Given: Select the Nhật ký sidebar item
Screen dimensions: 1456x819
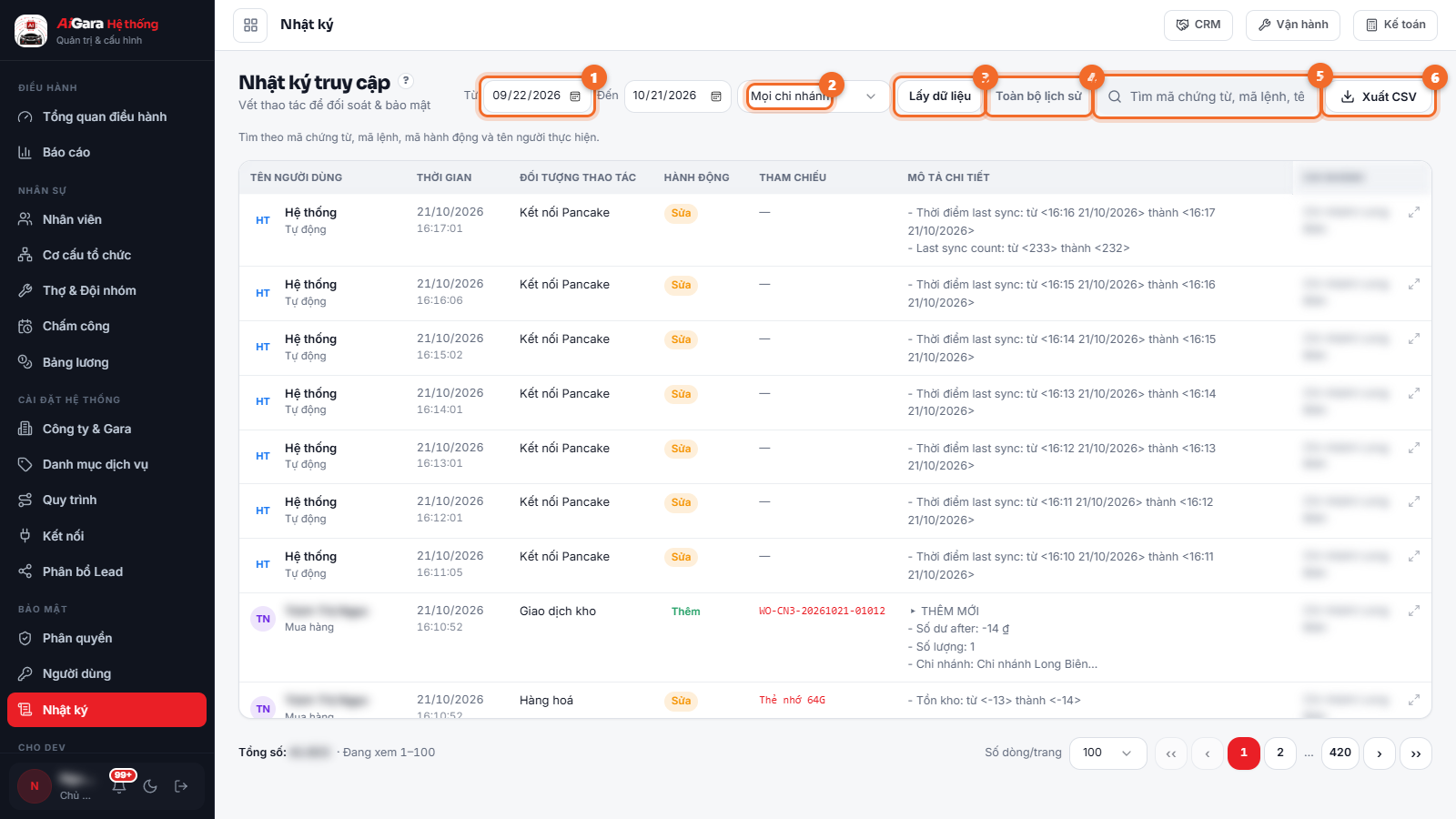Looking at the screenshot, I should (107, 710).
